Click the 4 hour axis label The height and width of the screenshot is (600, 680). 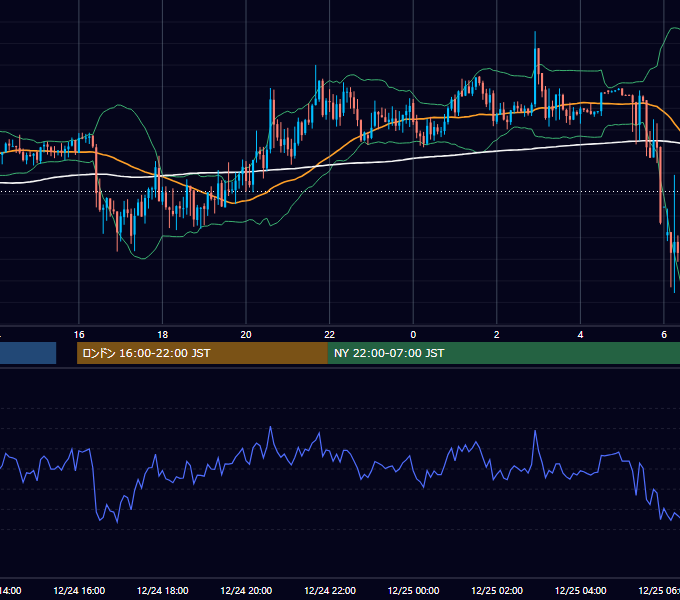580,335
